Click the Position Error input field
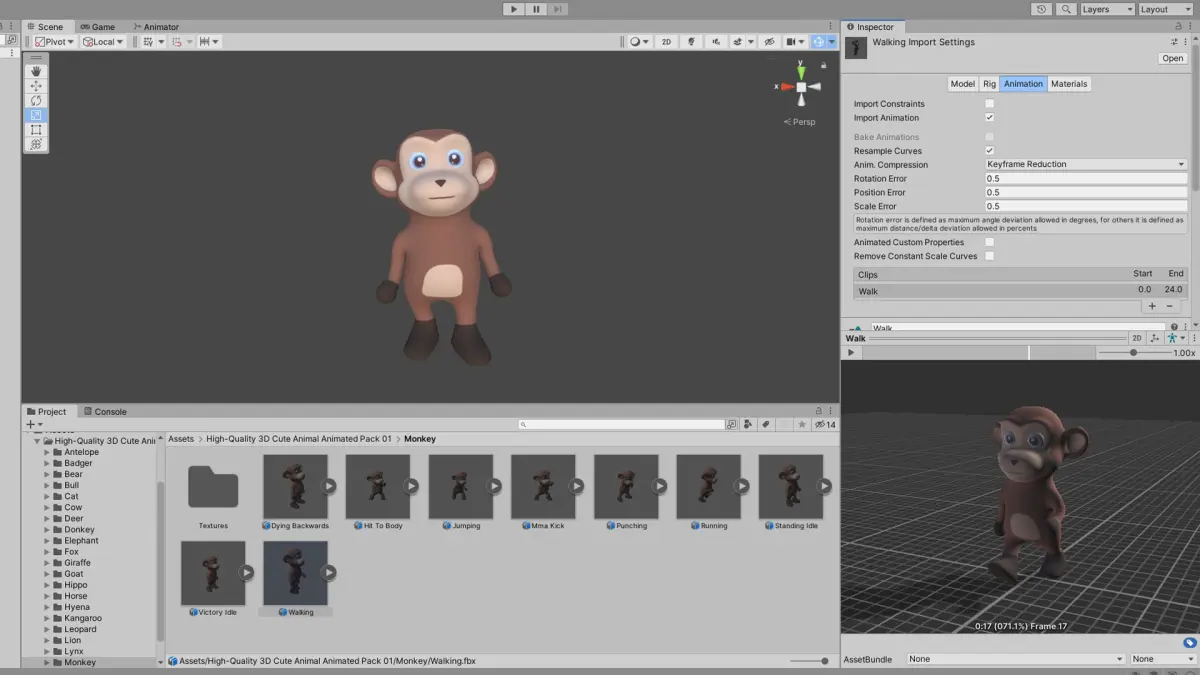The image size is (1200, 675). [x=1086, y=192]
